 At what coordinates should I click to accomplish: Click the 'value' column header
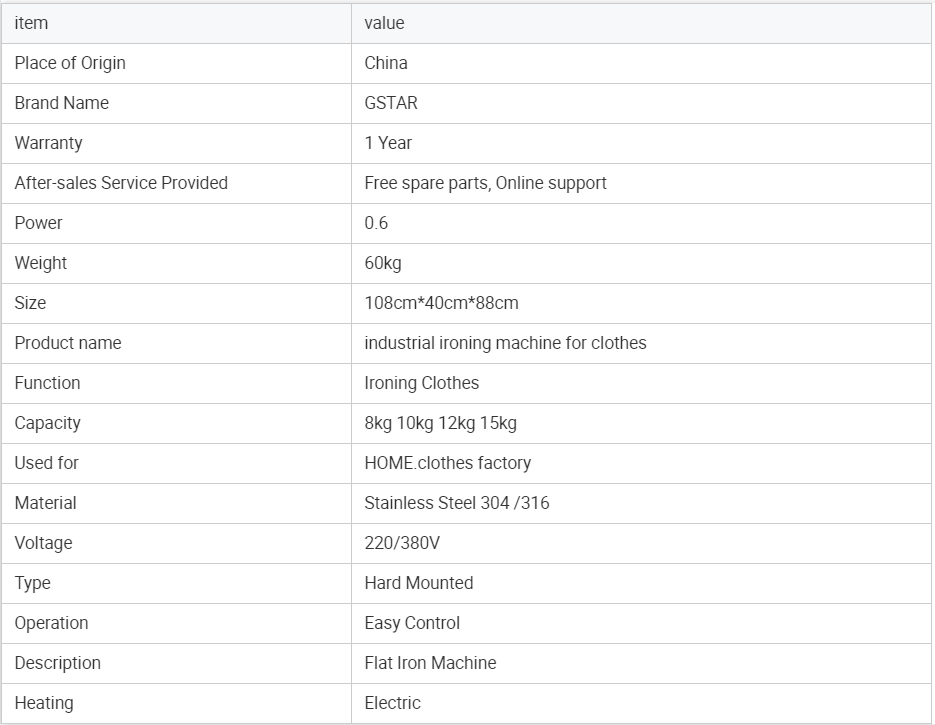[x=641, y=23]
